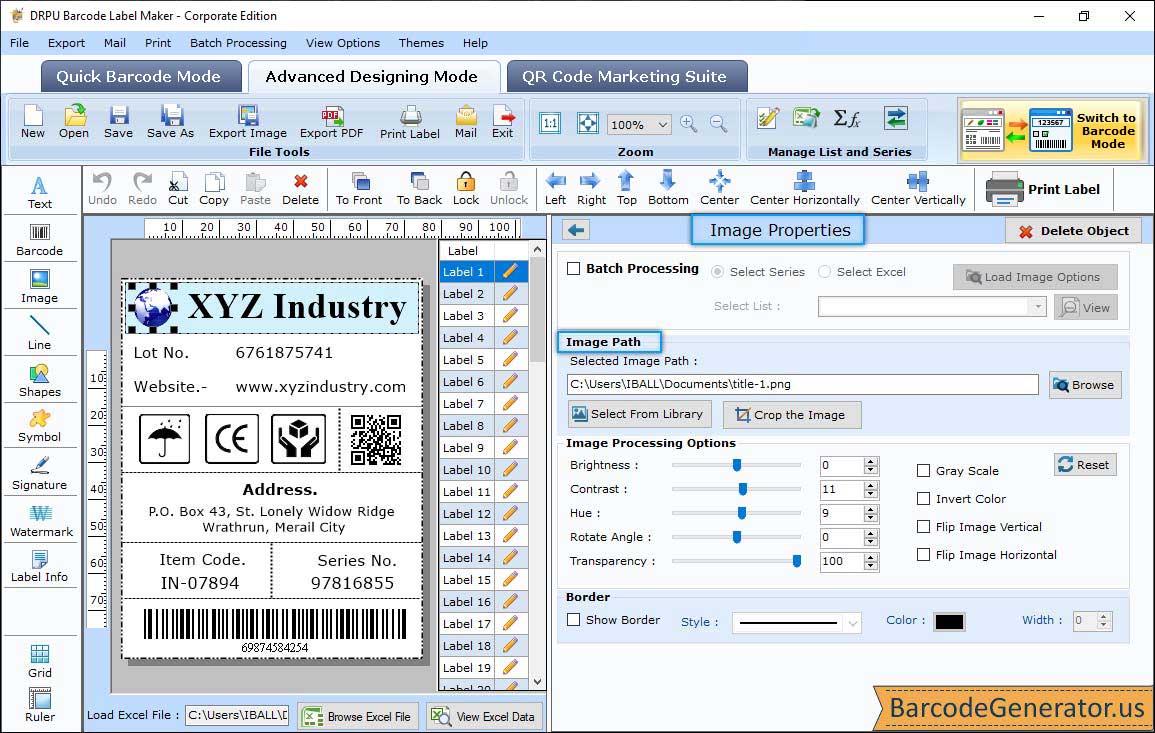This screenshot has height=733, width=1155.
Task: Click Center Horizontally alignment
Action: pyautogui.click(x=804, y=189)
